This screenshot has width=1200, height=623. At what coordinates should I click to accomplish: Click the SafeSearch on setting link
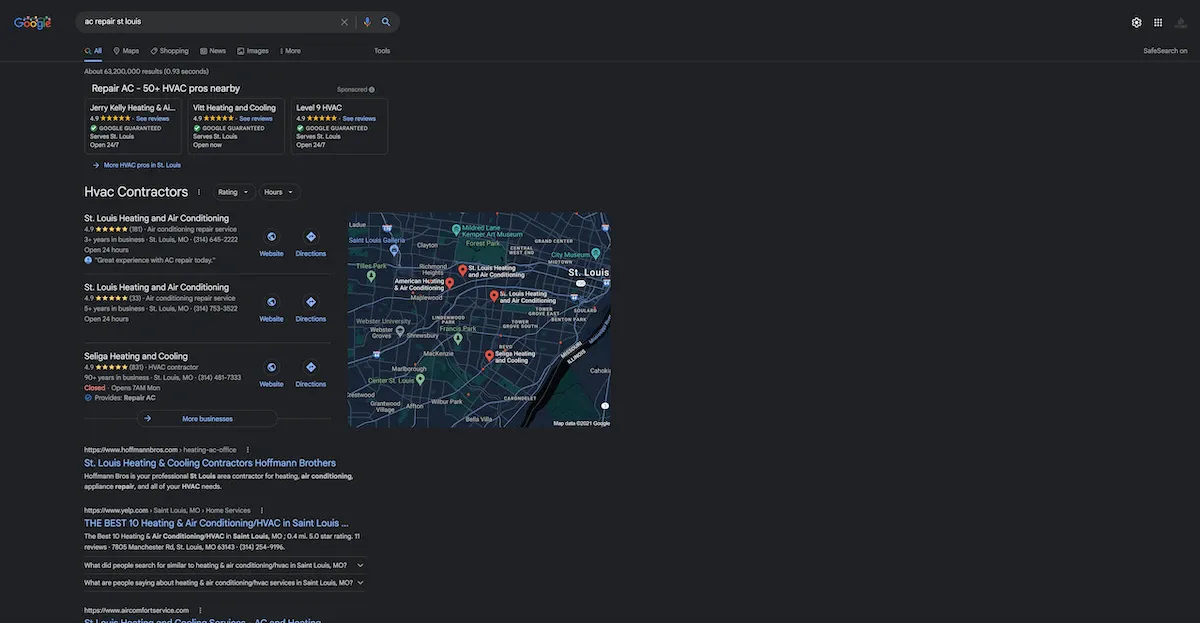tap(1165, 51)
